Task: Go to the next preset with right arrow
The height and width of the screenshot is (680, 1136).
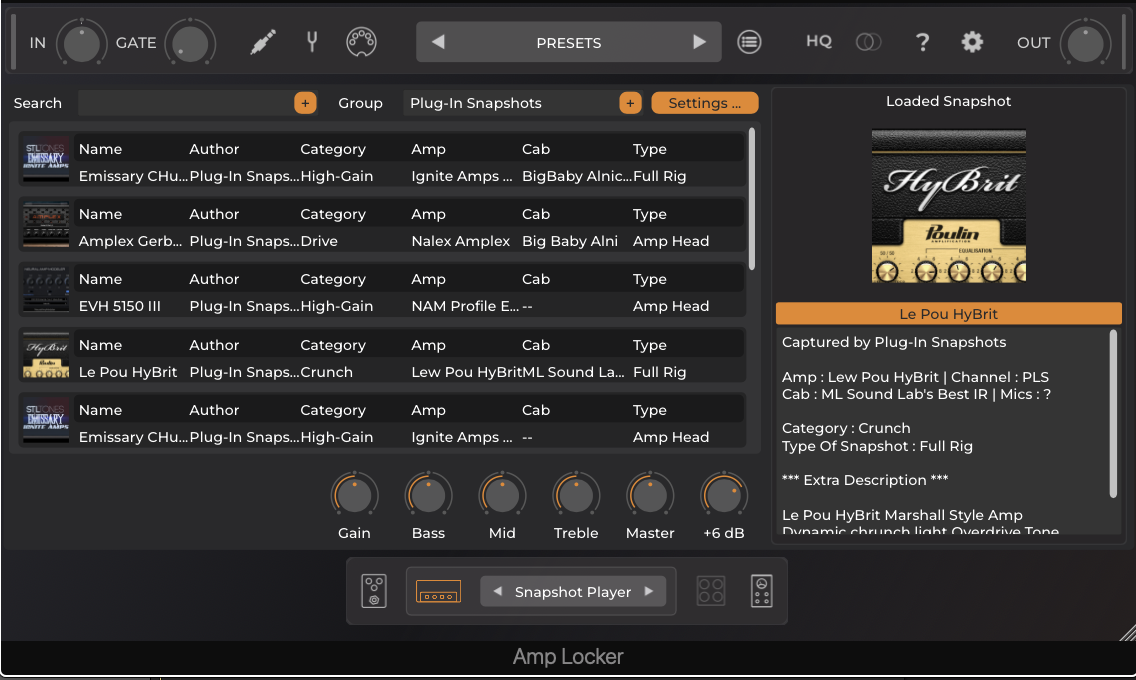Action: pos(699,42)
